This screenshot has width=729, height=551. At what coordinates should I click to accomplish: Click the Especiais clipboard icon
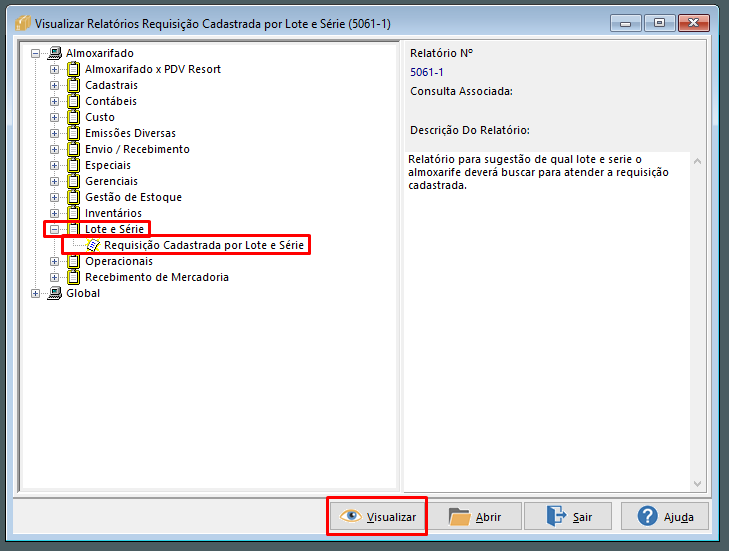point(73,165)
